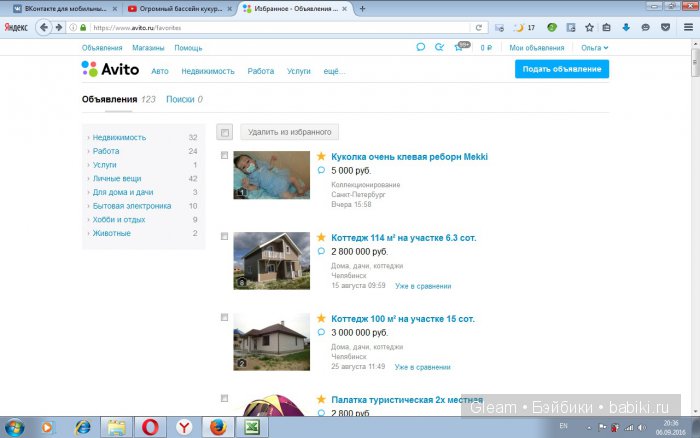Image resolution: width=700 pixels, height=438 pixels.
Task: Click the Удалить из избранного button
Action: coord(290,132)
